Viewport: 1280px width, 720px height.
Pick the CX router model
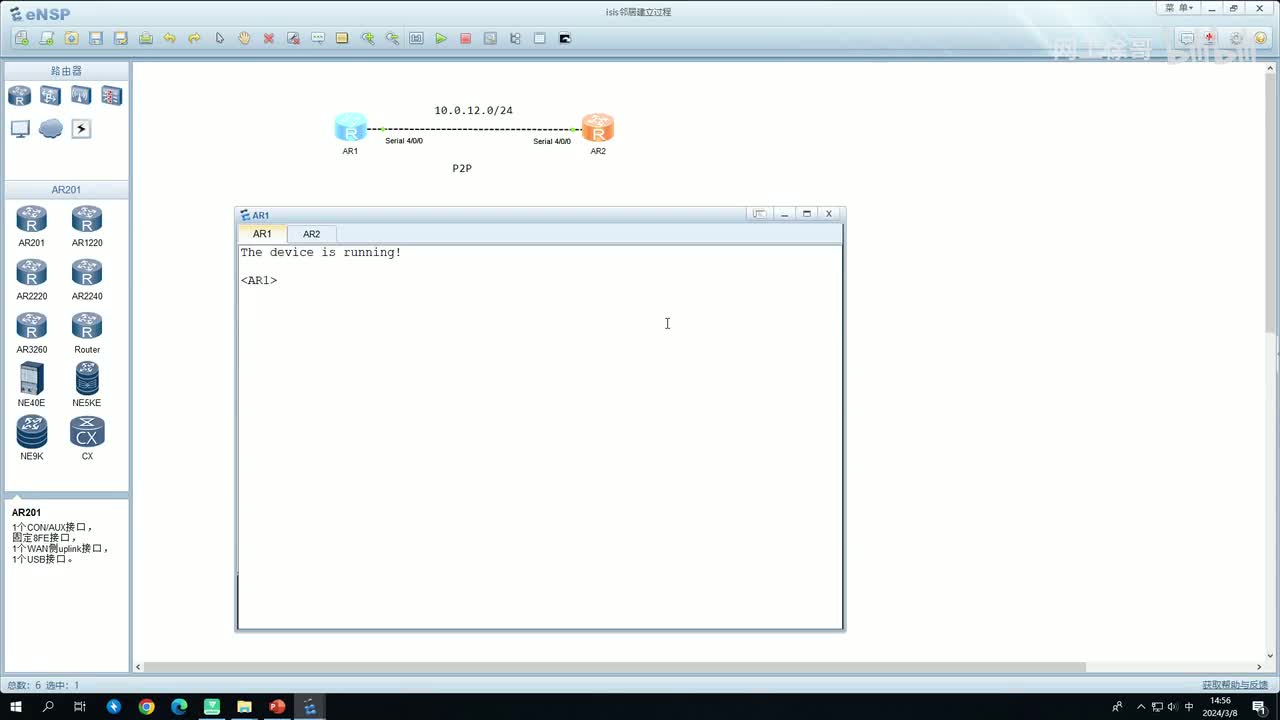click(x=87, y=439)
